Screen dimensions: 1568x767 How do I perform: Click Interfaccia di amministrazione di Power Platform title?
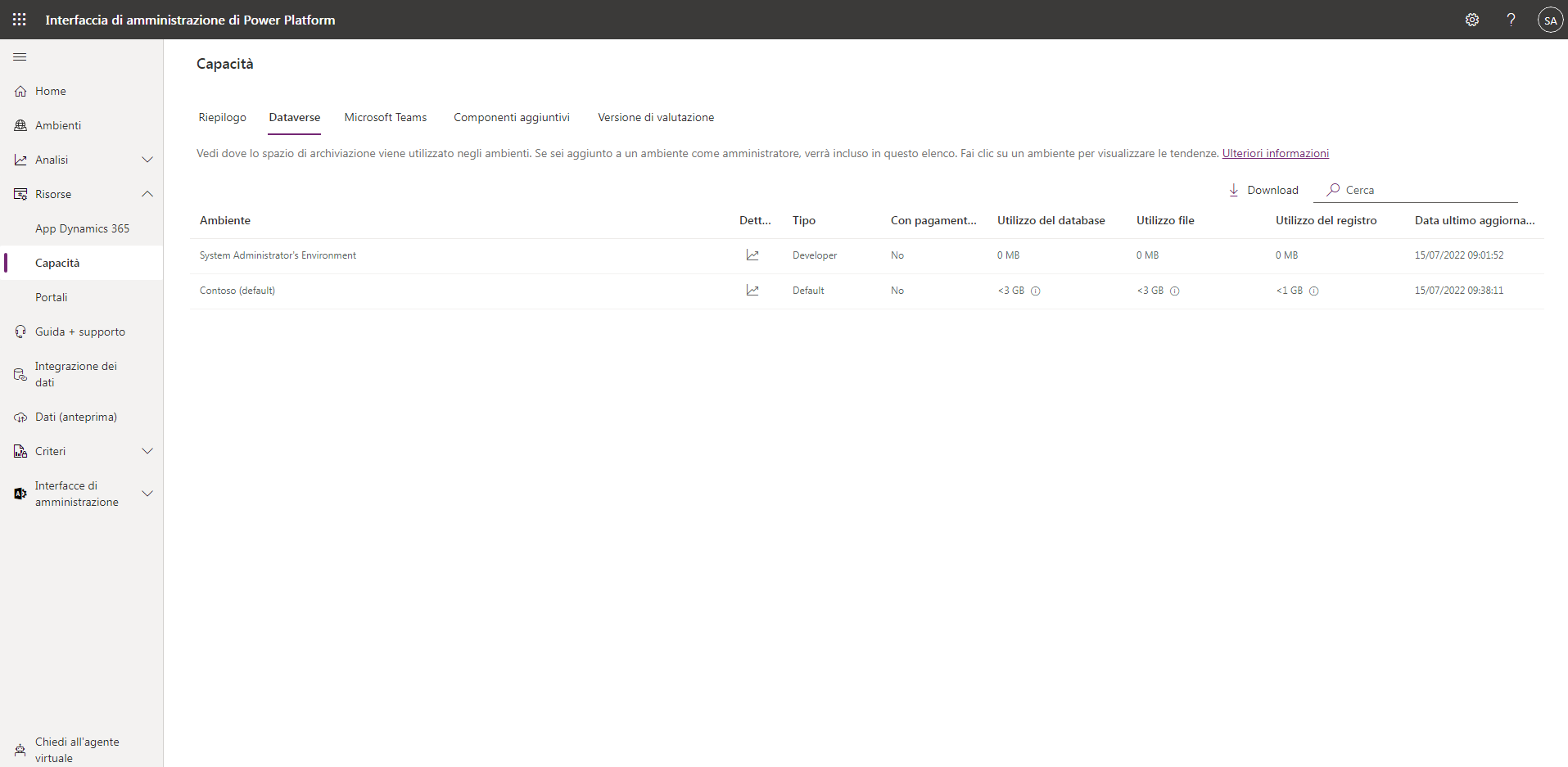point(190,20)
